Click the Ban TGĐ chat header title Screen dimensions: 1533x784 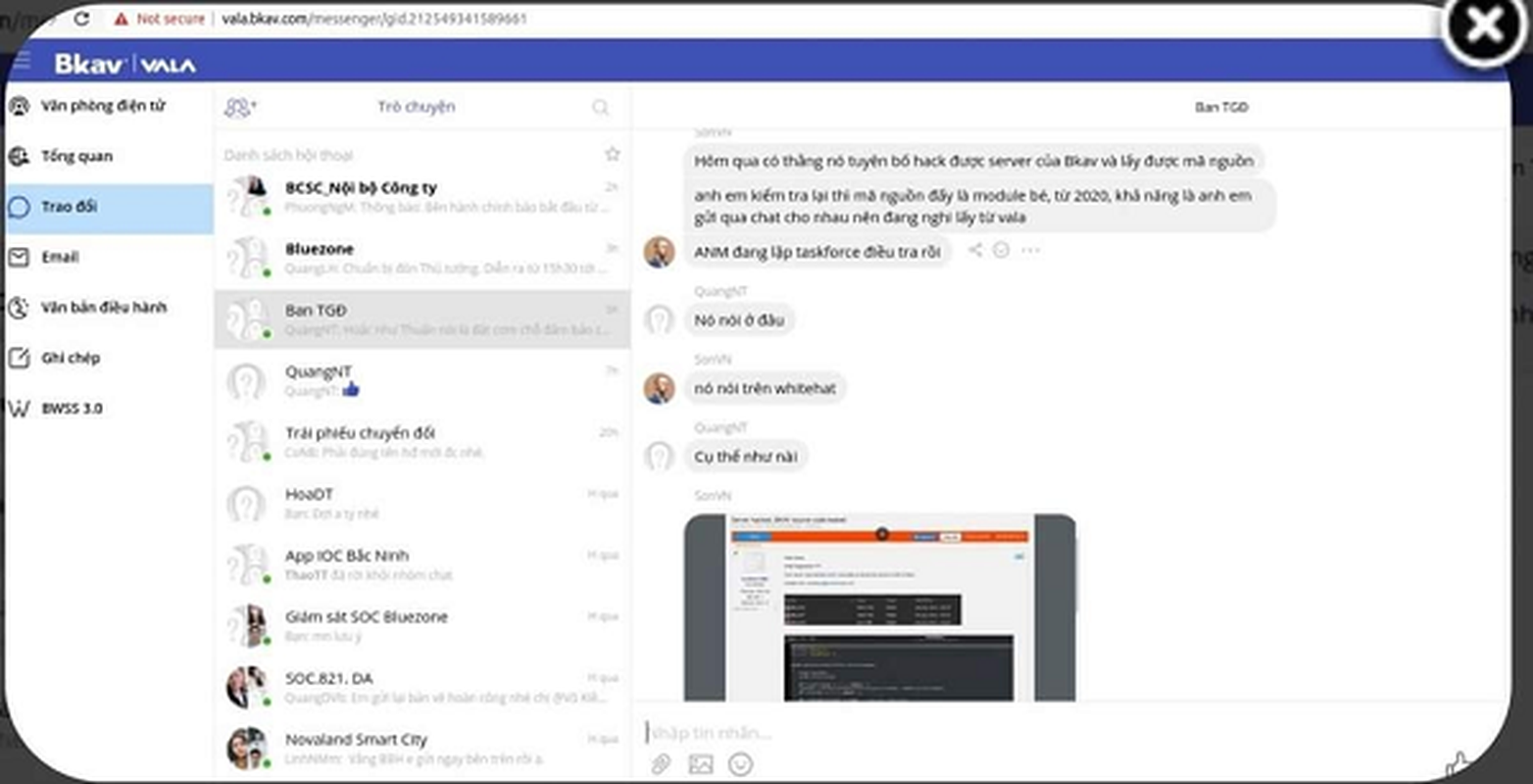pos(1221,107)
